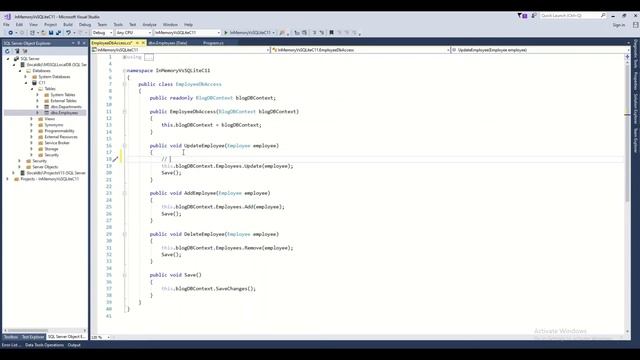
Task: Collapse the Save method outline
Action: 124,275
